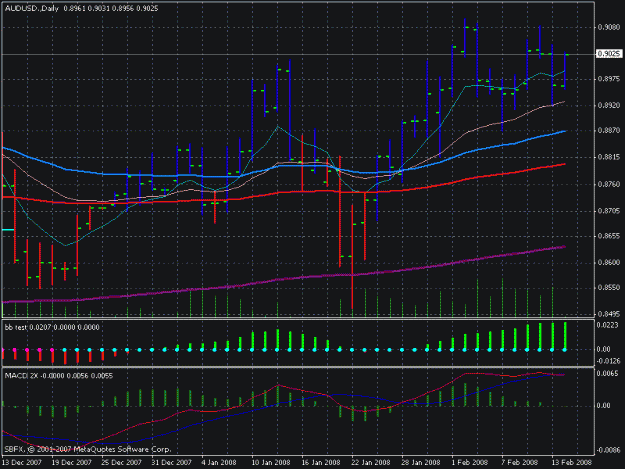Click the 7 Feb 2008 date label

(520, 463)
